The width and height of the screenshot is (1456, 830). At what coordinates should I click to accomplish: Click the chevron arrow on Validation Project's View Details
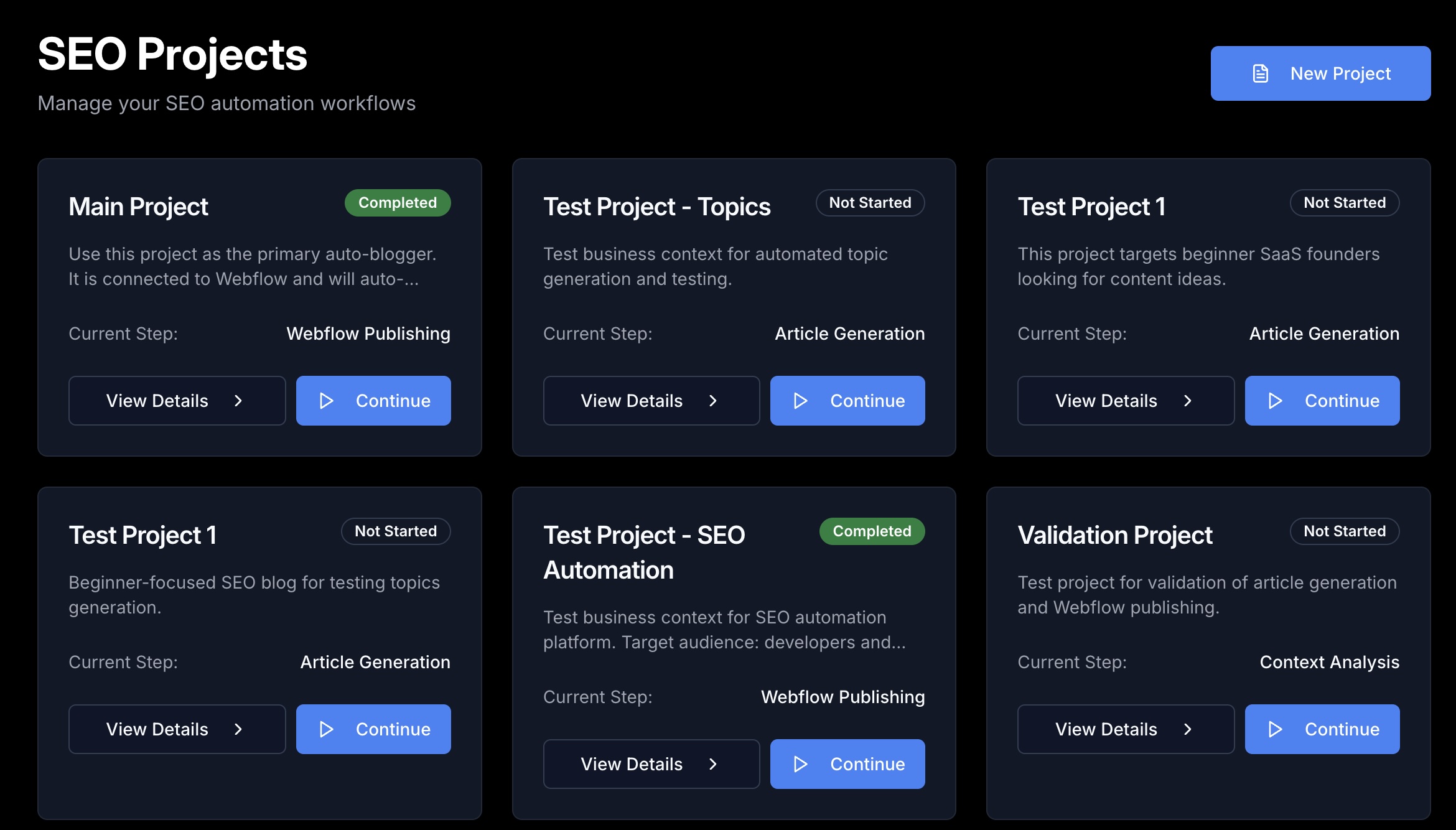click(x=1187, y=729)
